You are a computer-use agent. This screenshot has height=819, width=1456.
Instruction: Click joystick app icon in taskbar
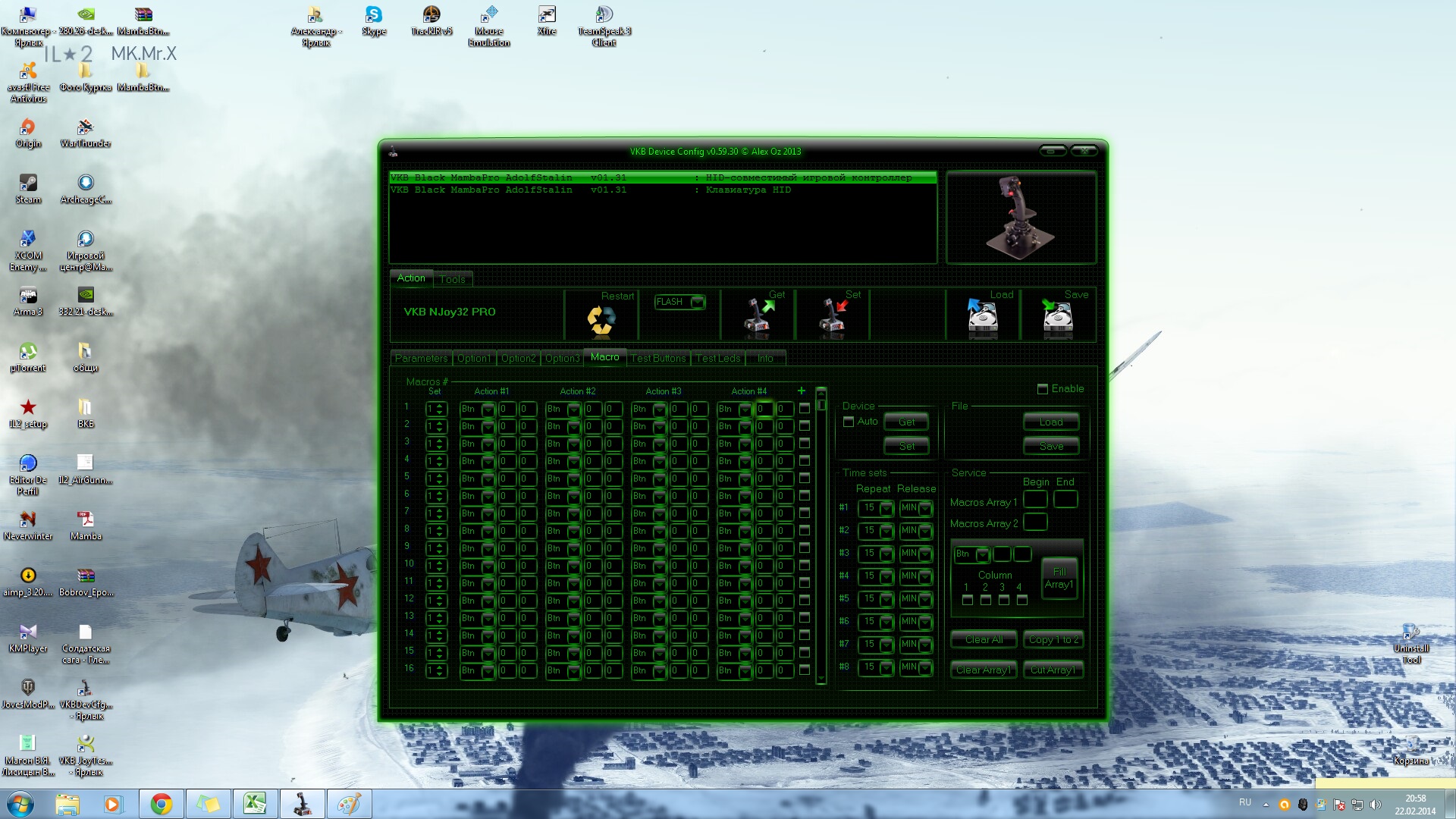click(302, 804)
